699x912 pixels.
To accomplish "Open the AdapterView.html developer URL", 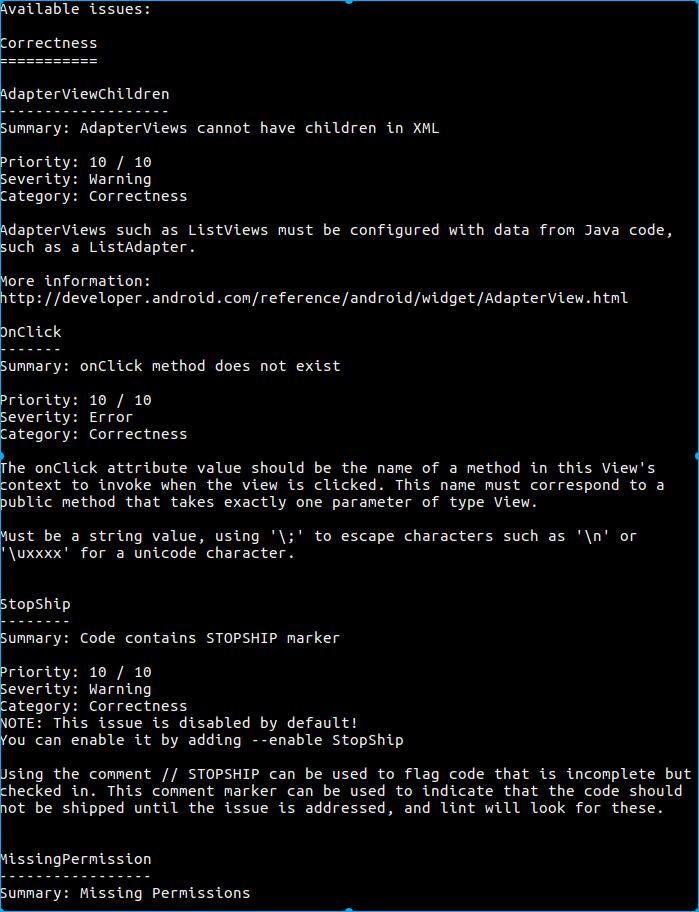I will tap(314, 298).
